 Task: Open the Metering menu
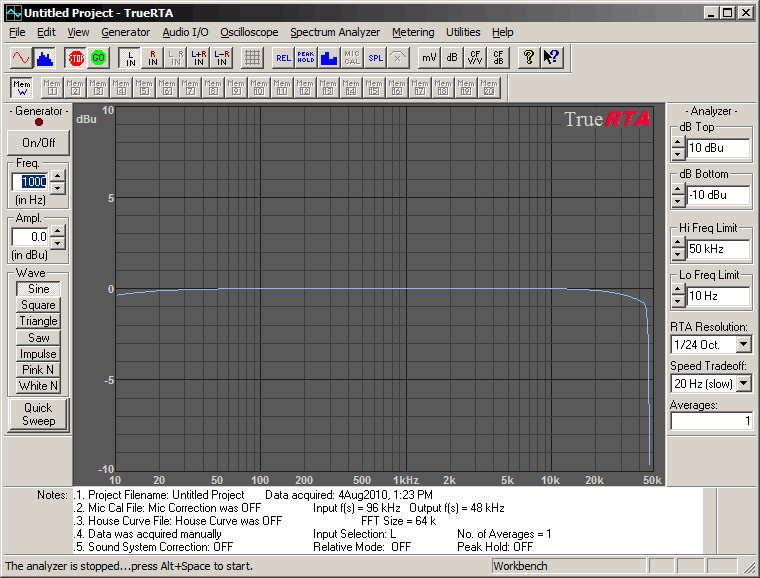[x=413, y=32]
